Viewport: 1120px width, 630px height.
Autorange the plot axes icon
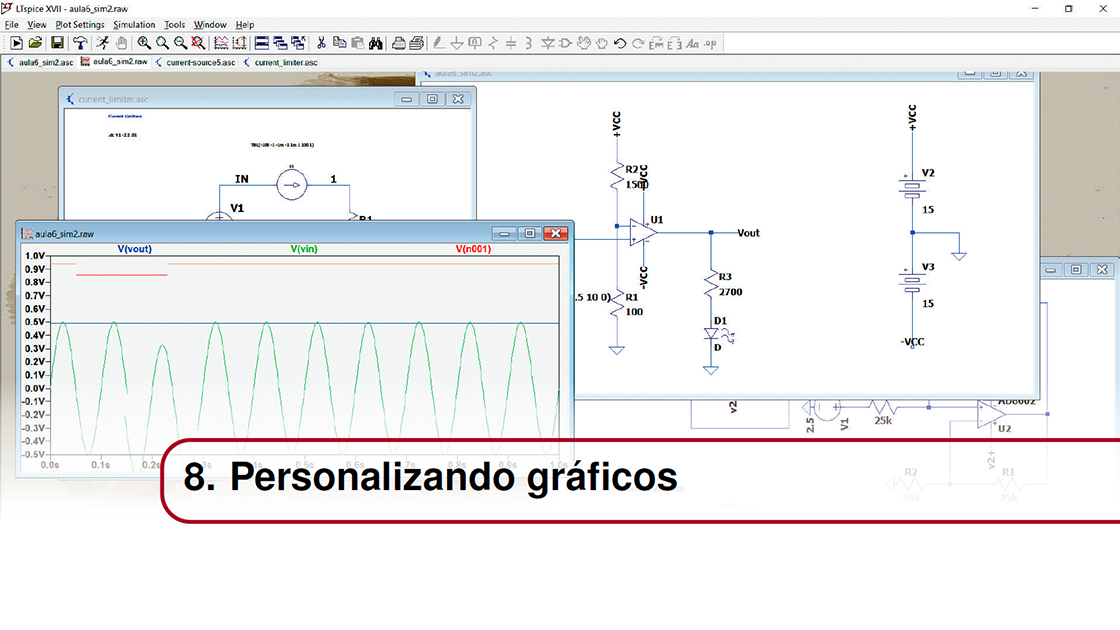[x=239, y=44]
